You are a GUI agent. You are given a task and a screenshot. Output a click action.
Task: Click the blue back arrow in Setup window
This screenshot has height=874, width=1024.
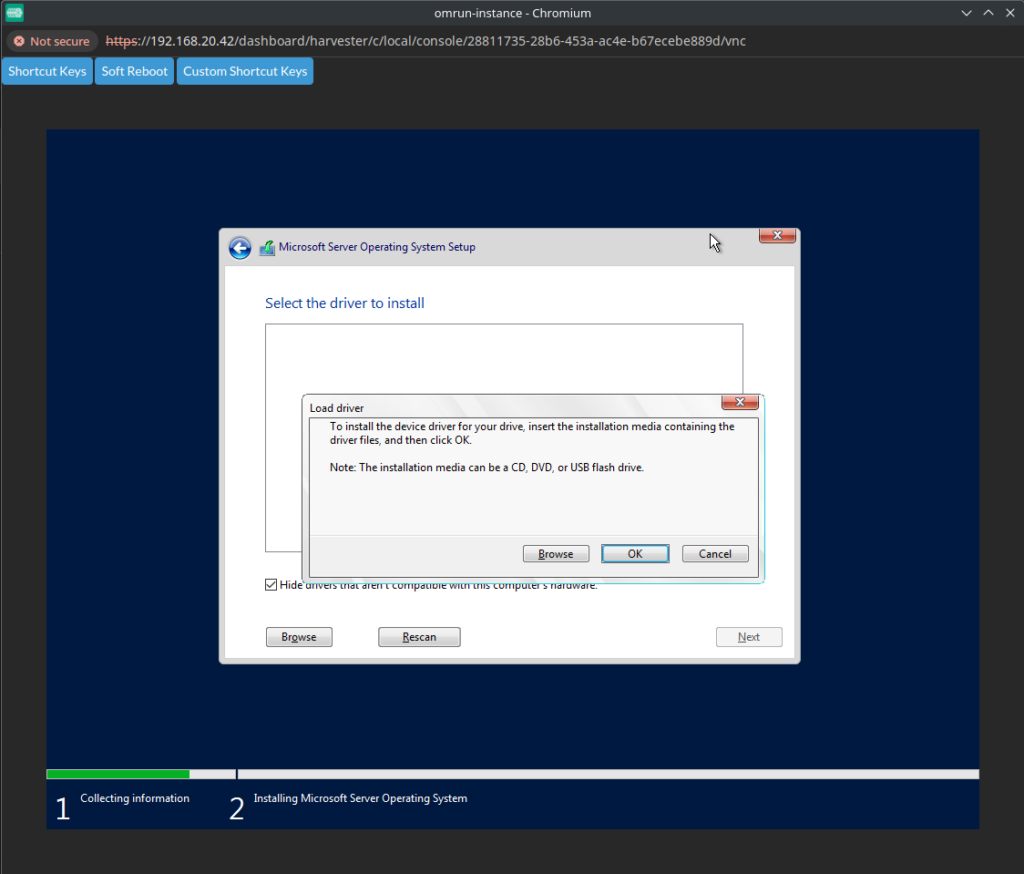pos(240,248)
